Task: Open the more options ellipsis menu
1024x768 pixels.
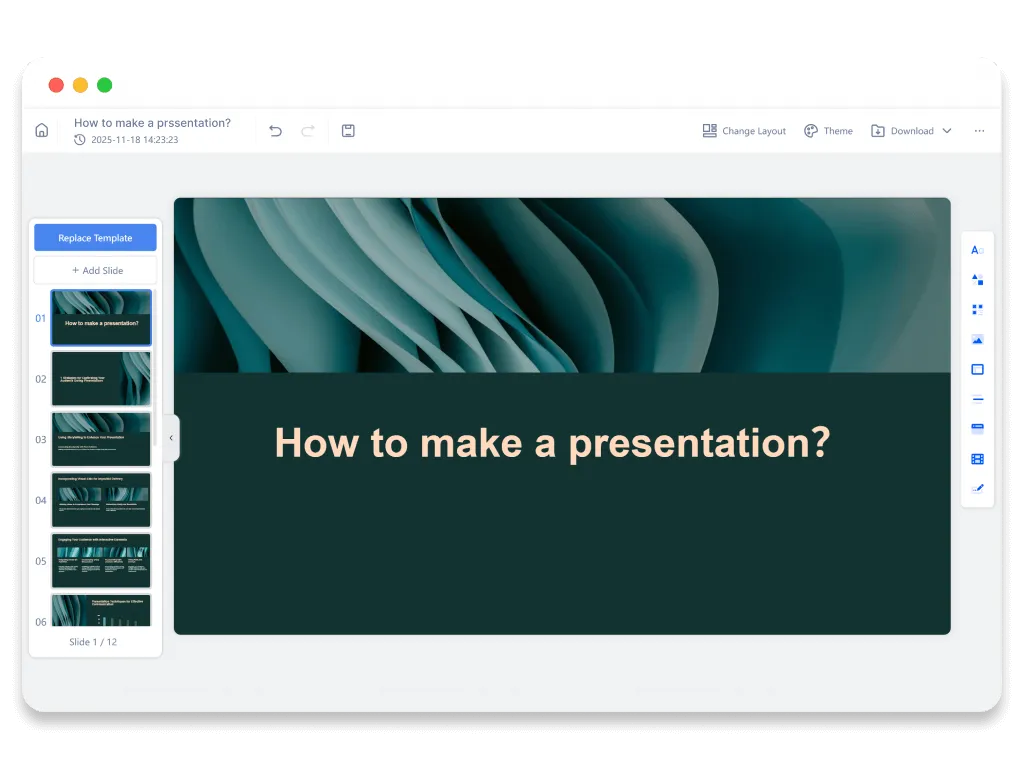Action: tap(979, 130)
